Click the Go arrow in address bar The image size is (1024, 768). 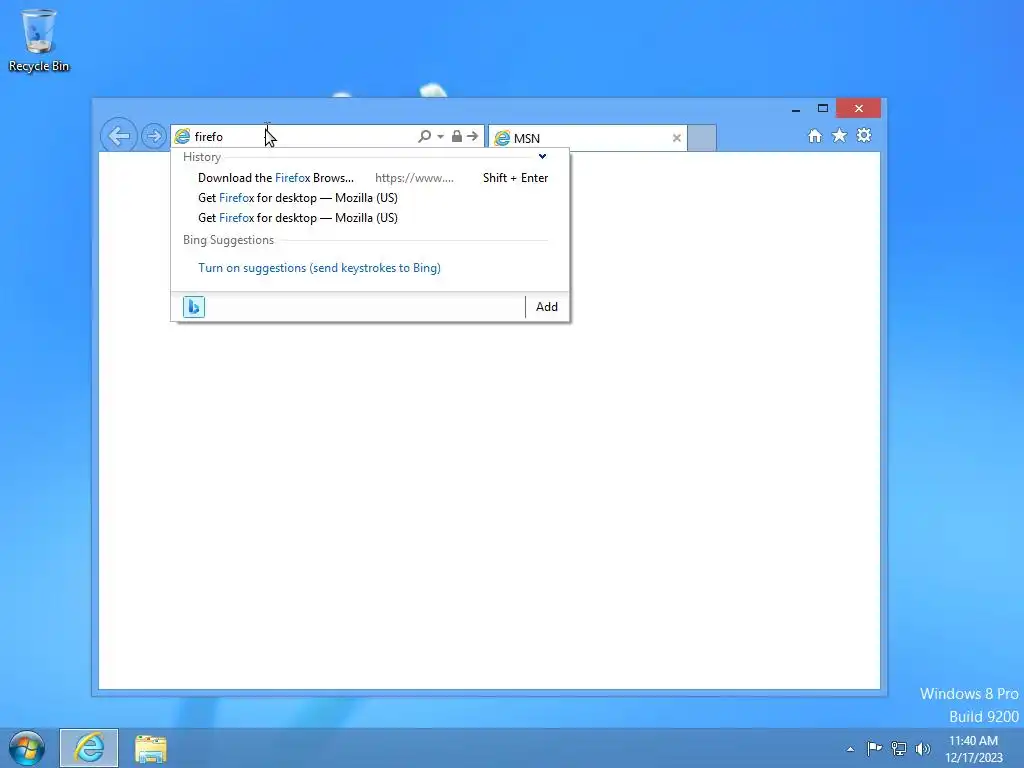pos(472,136)
